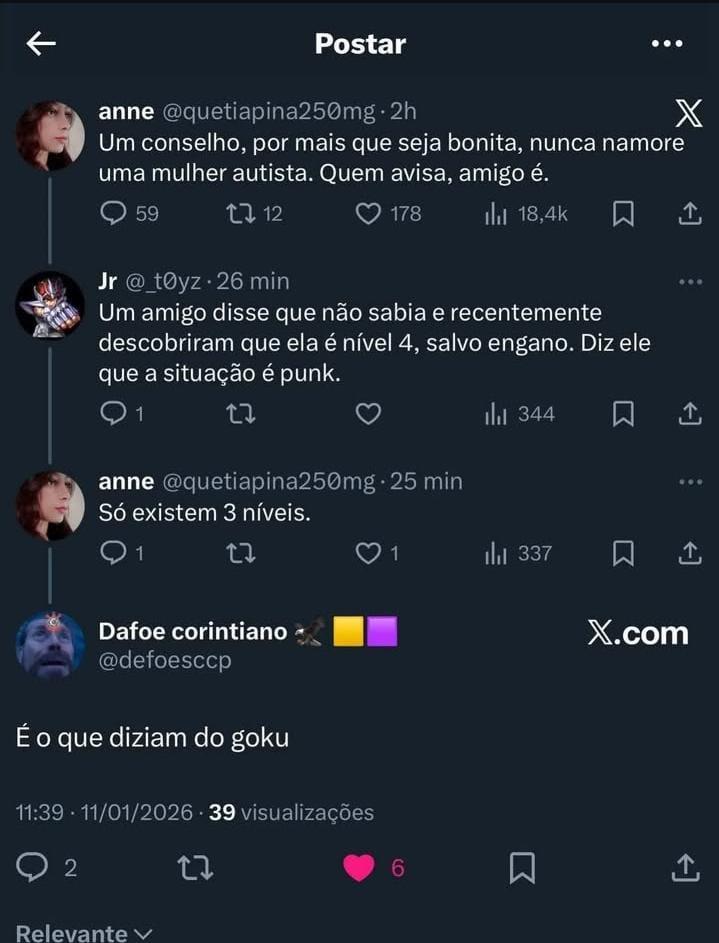Screen dimensions: 719x943
Task: Unlike the main post with 6 likes
Action: click(x=359, y=867)
